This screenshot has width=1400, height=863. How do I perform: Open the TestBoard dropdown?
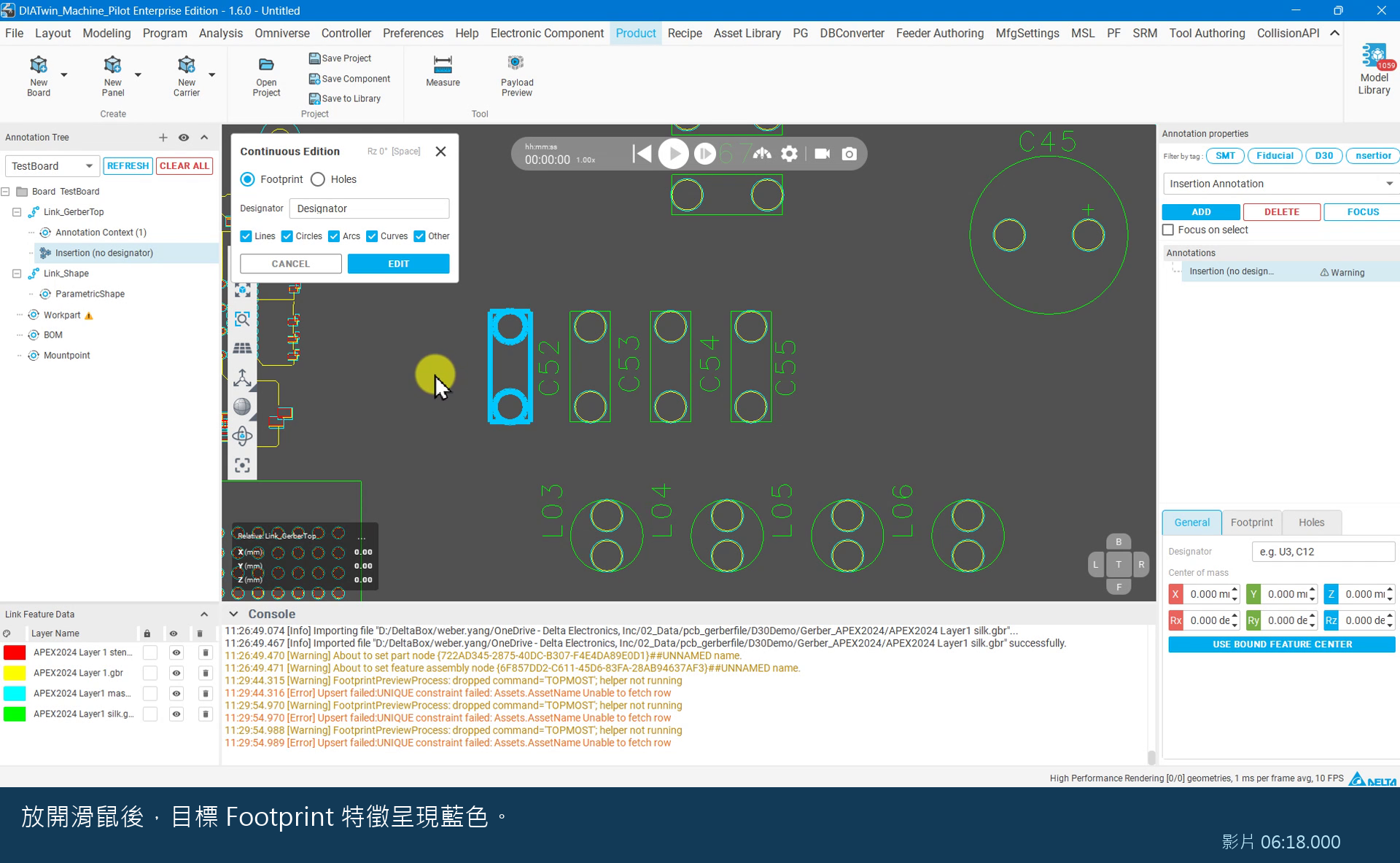point(52,166)
